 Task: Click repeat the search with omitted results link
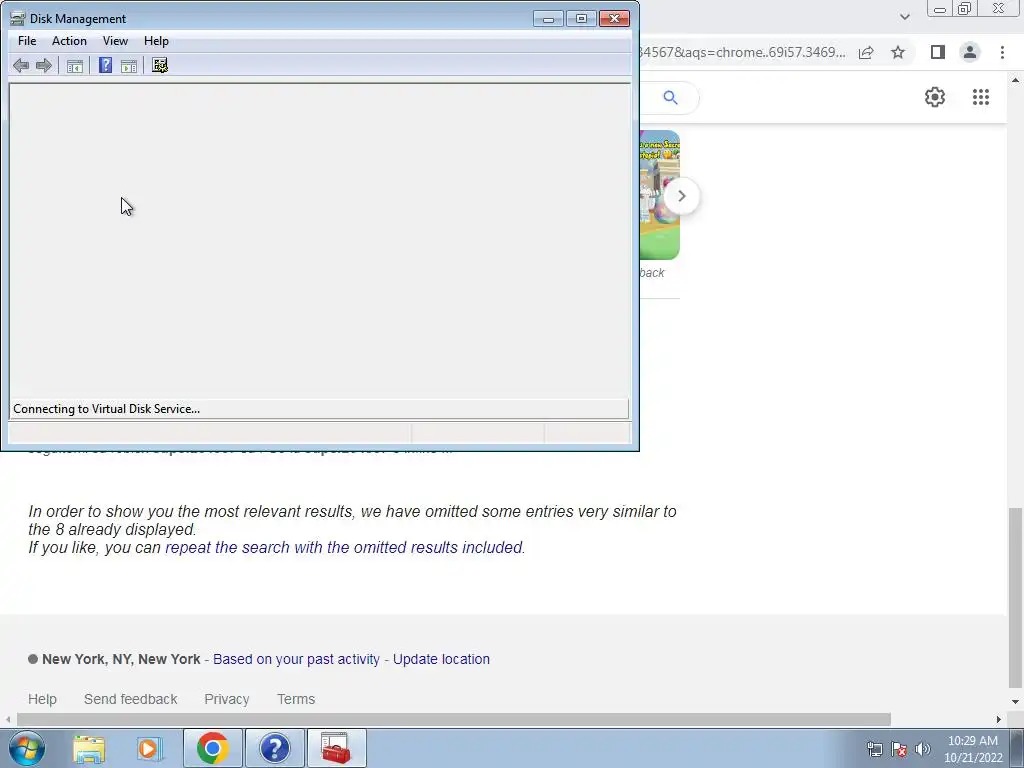pos(344,547)
